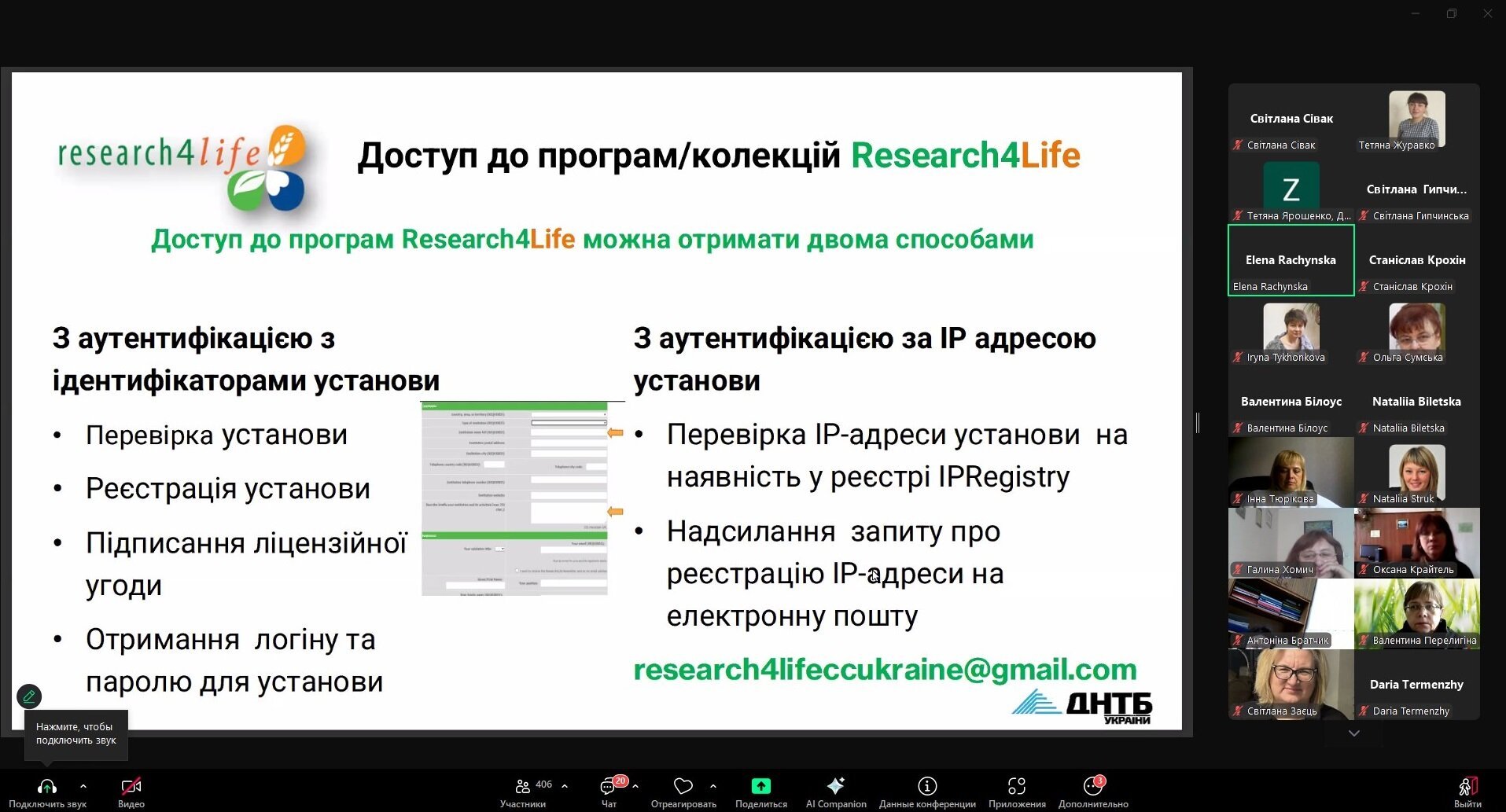The width and height of the screenshot is (1506, 812).
Task: Expand audio options arrow next to headphones
Action: (83, 786)
